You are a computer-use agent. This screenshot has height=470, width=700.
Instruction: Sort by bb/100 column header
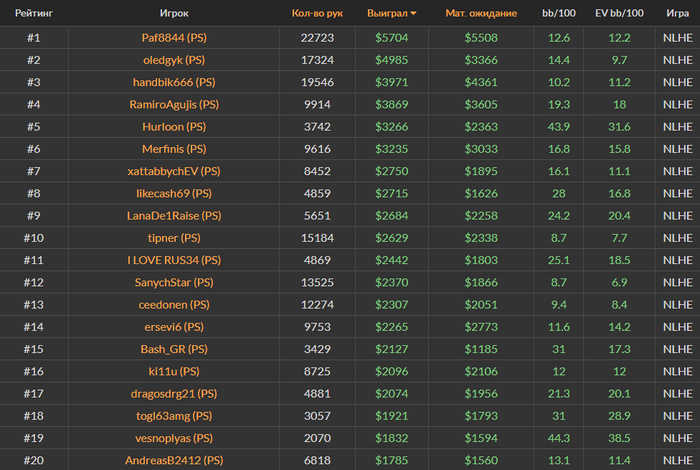558,13
